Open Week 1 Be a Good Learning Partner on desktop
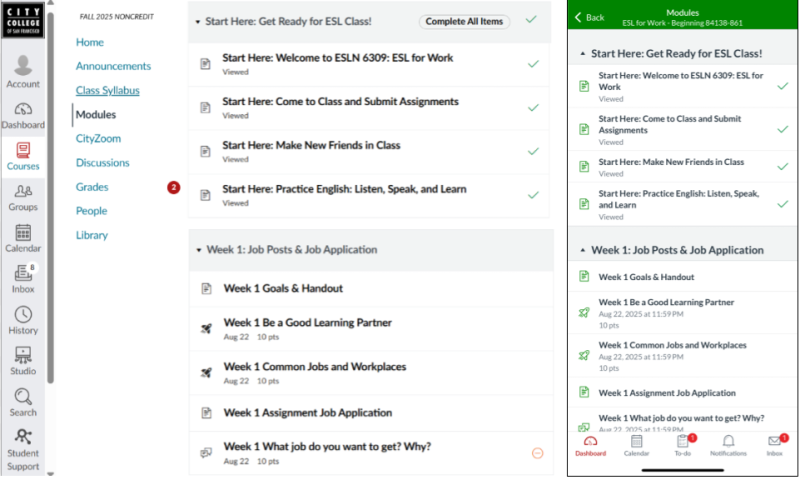 tap(308, 323)
